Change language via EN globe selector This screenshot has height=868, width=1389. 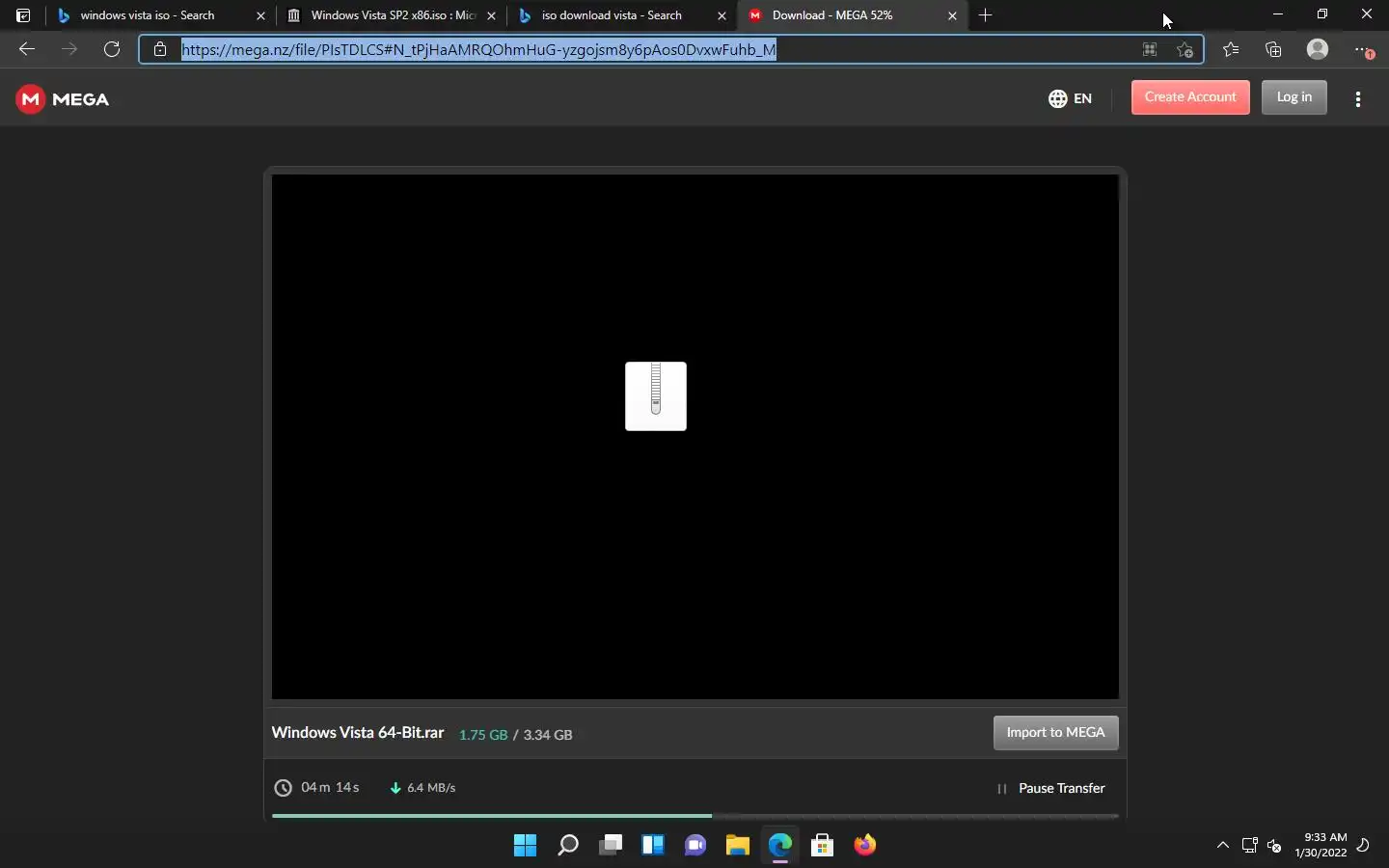pyautogui.click(x=1070, y=98)
